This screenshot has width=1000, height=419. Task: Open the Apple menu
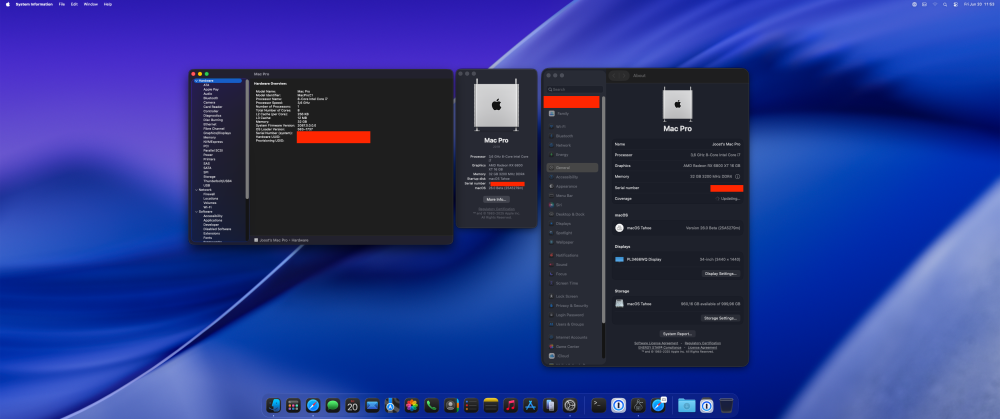point(8,4)
